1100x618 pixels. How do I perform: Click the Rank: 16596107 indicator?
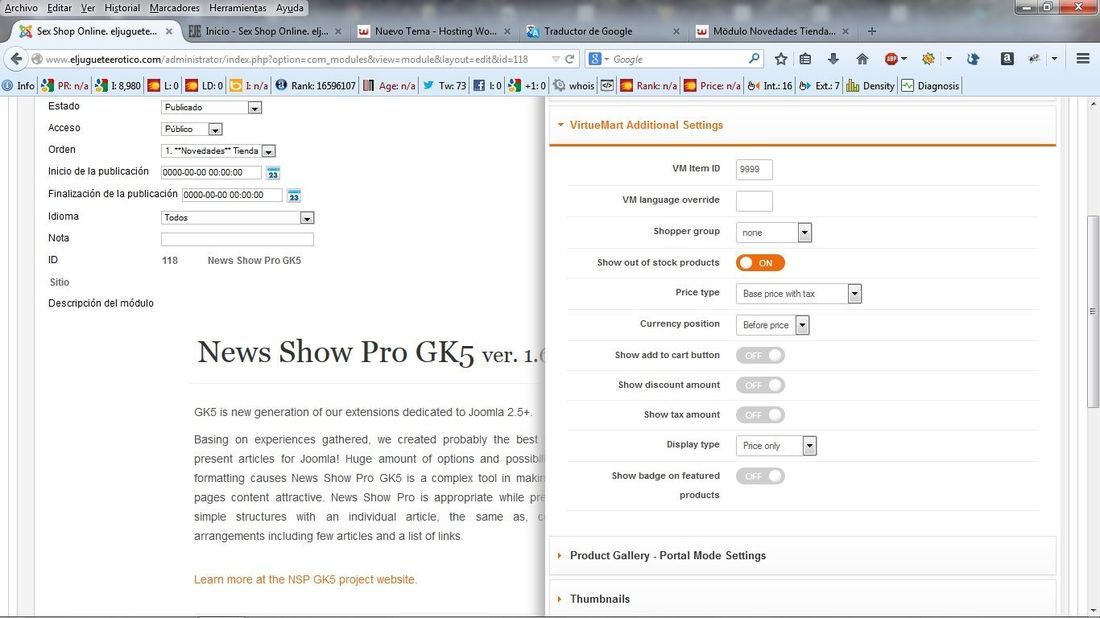point(316,86)
